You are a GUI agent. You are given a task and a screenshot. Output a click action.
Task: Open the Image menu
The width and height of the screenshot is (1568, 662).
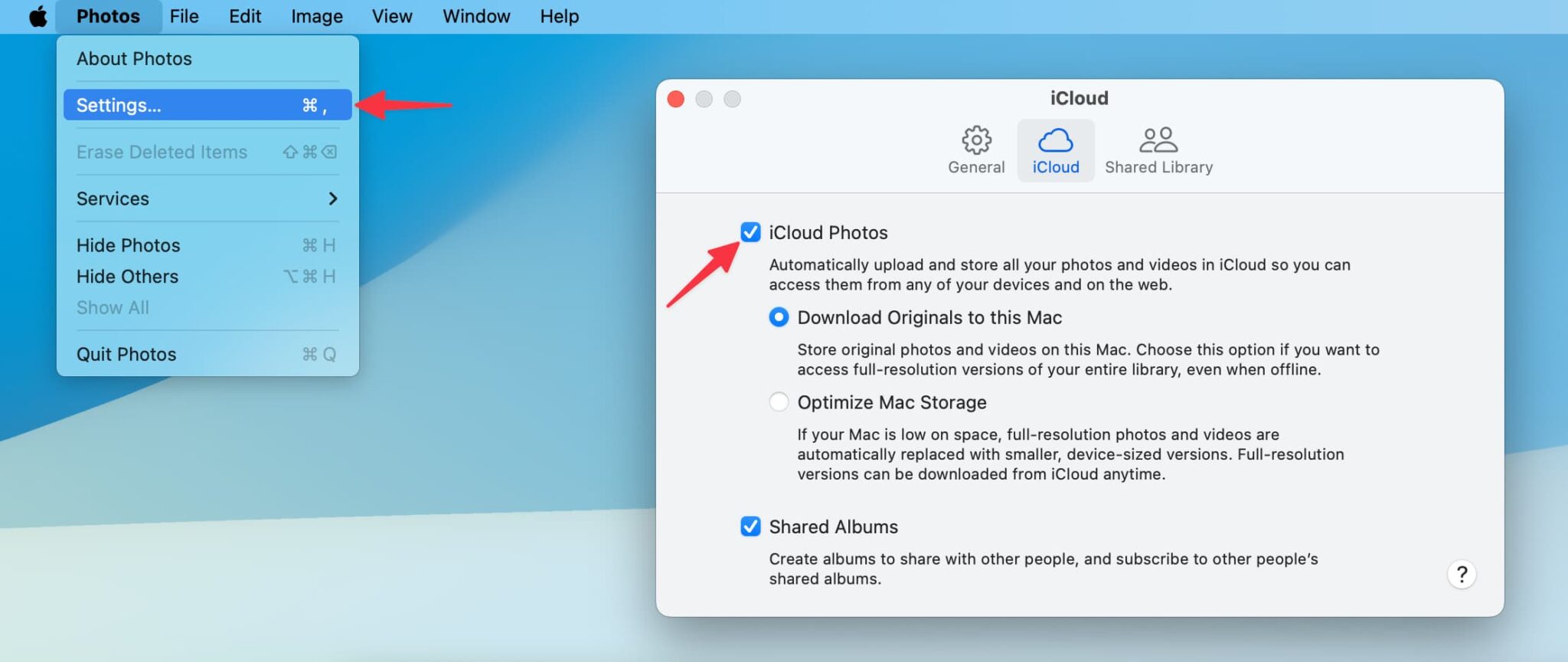coord(316,16)
